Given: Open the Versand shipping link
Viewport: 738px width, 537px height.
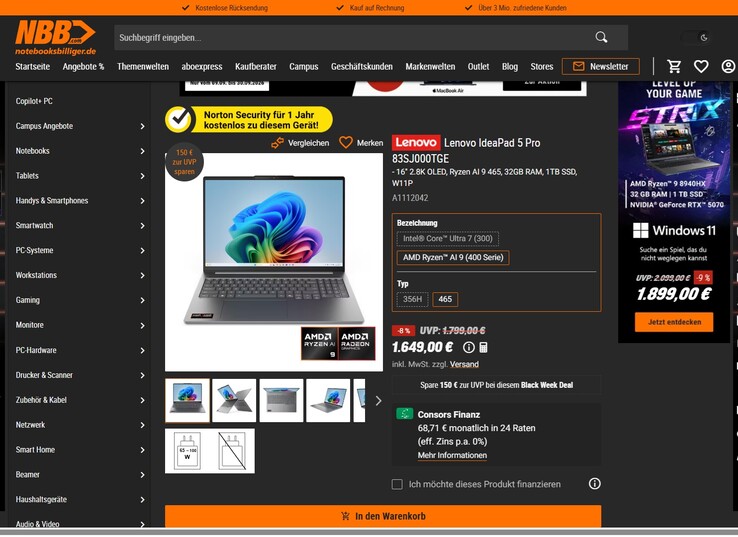Looking at the screenshot, I should (x=464, y=364).
